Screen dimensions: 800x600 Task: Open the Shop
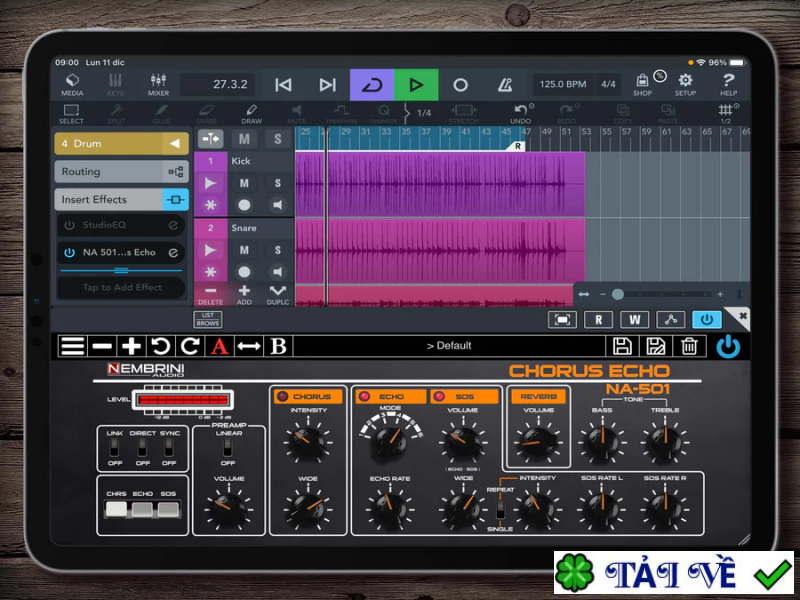click(643, 84)
